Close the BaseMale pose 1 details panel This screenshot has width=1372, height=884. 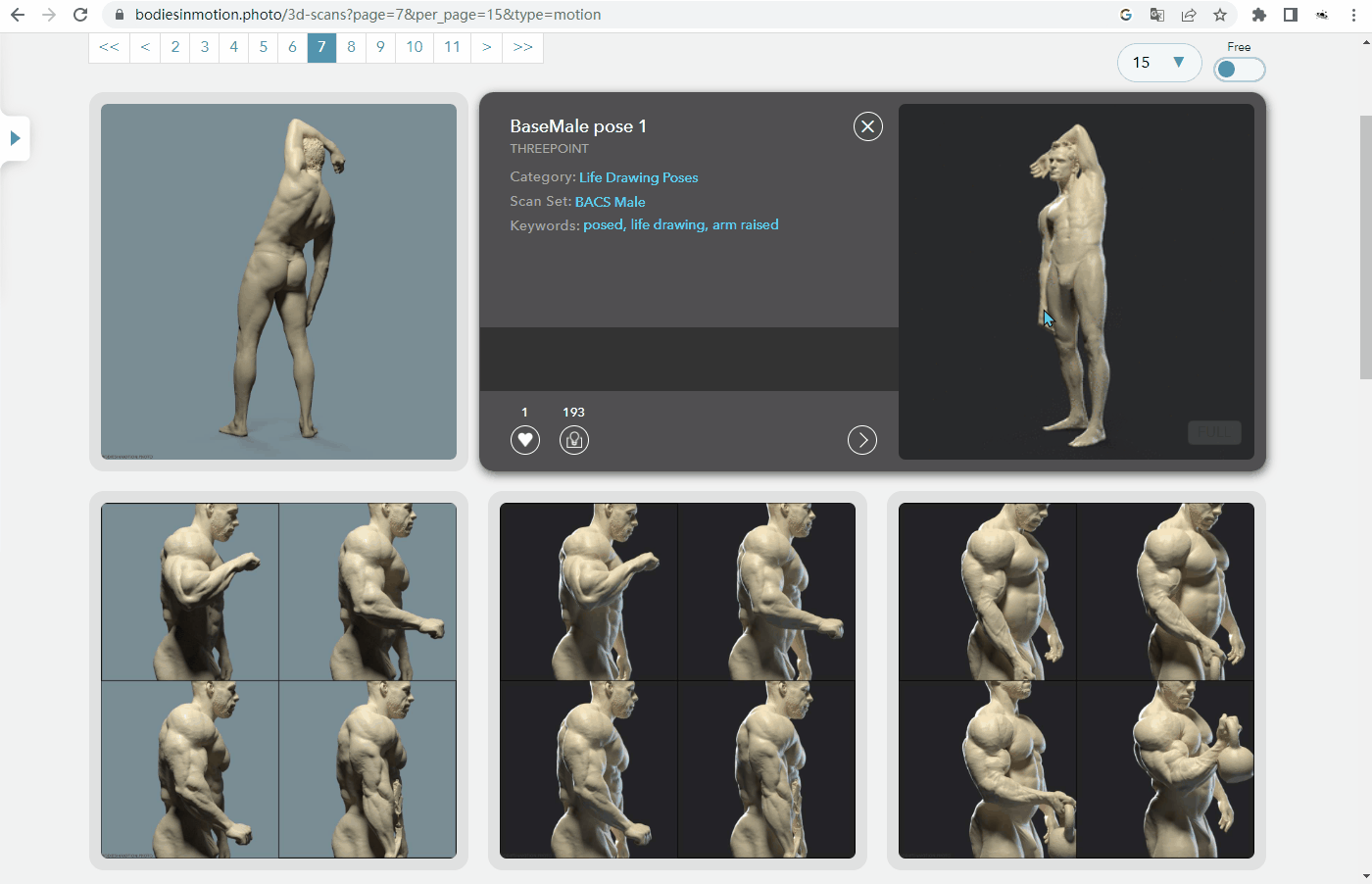[x=868, y=126]
